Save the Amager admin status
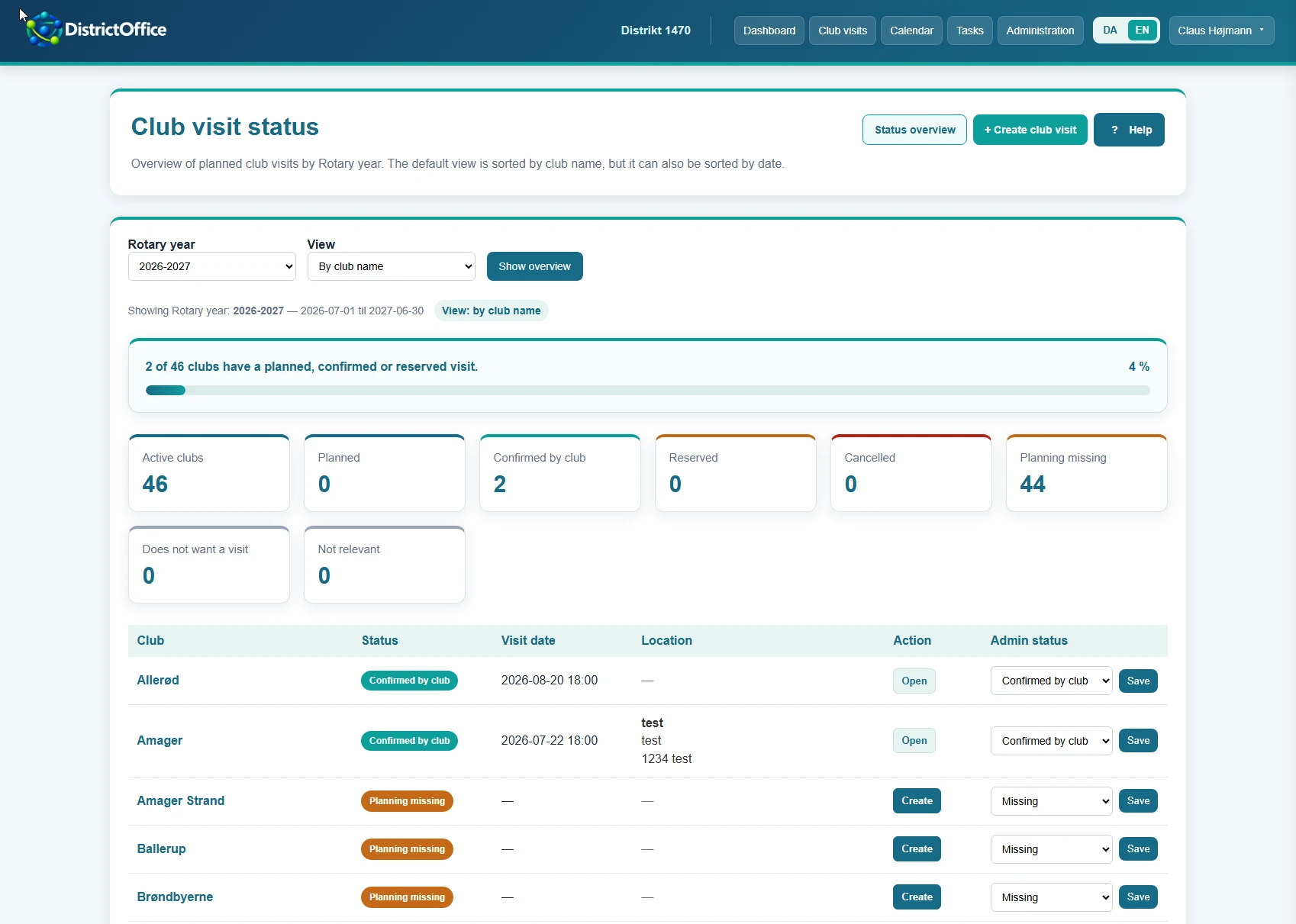This screenshot has width=1296, height=924. click(x=1138, y=740)
